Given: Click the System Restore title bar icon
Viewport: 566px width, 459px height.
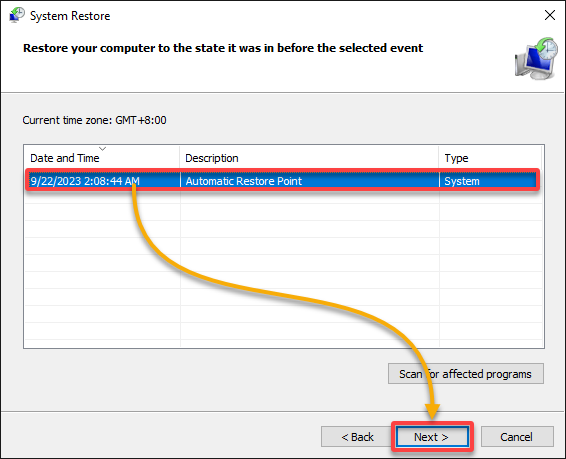Looking at the screenshot, I should (17, 16).
